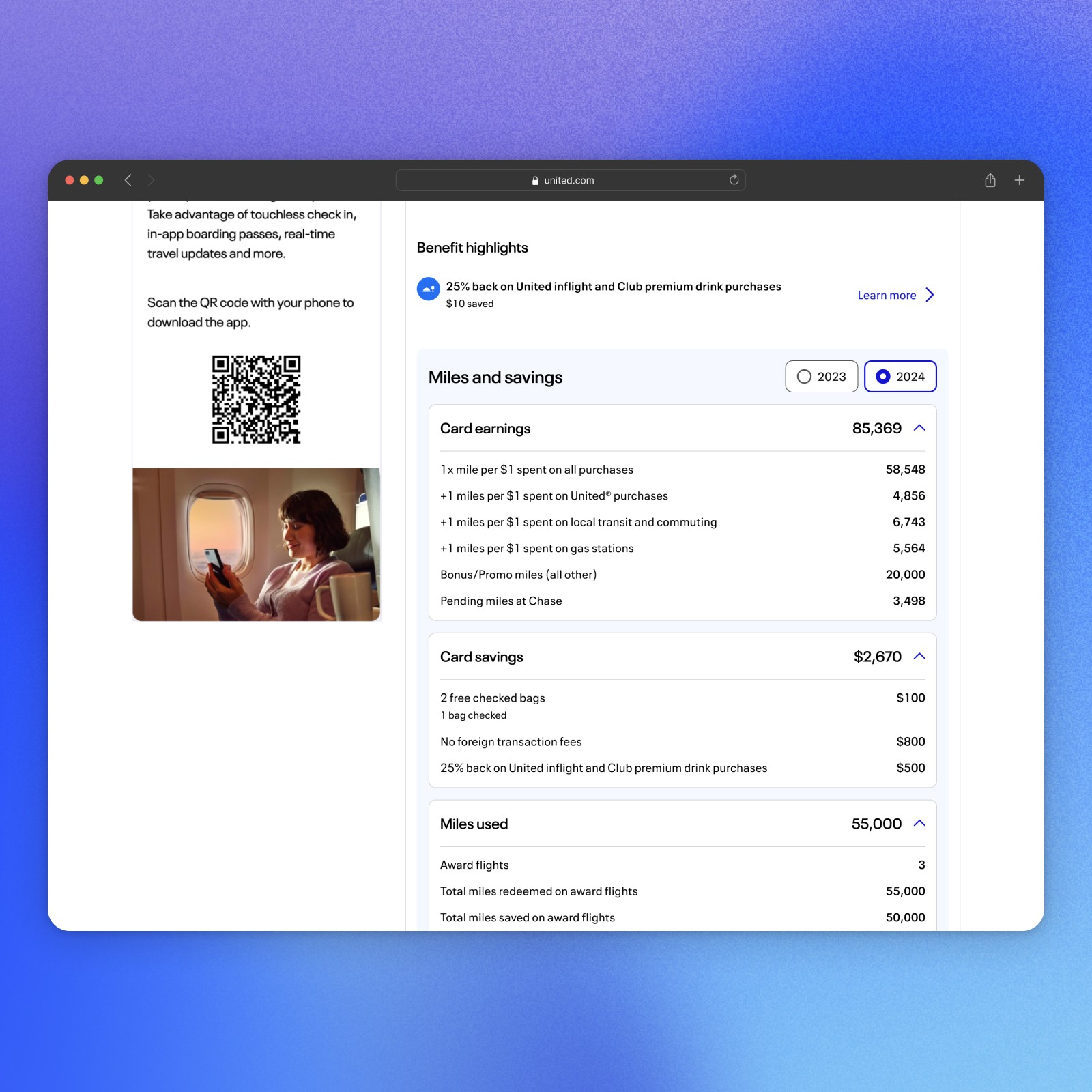Click 'No foreign transaction fees'

(x=511, y=742)
